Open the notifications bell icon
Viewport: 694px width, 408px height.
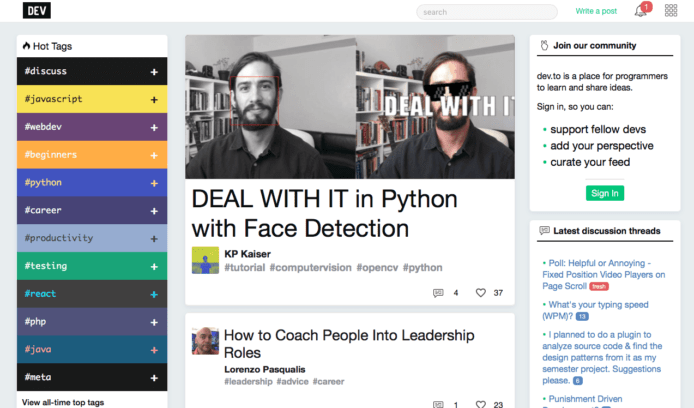(x=640, y=11)
